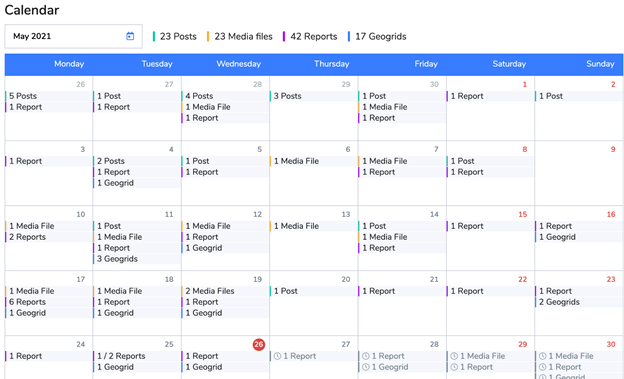Click clock icon beside May 28 Report
This screenshot has width=624, height=379.
(366, 356)
